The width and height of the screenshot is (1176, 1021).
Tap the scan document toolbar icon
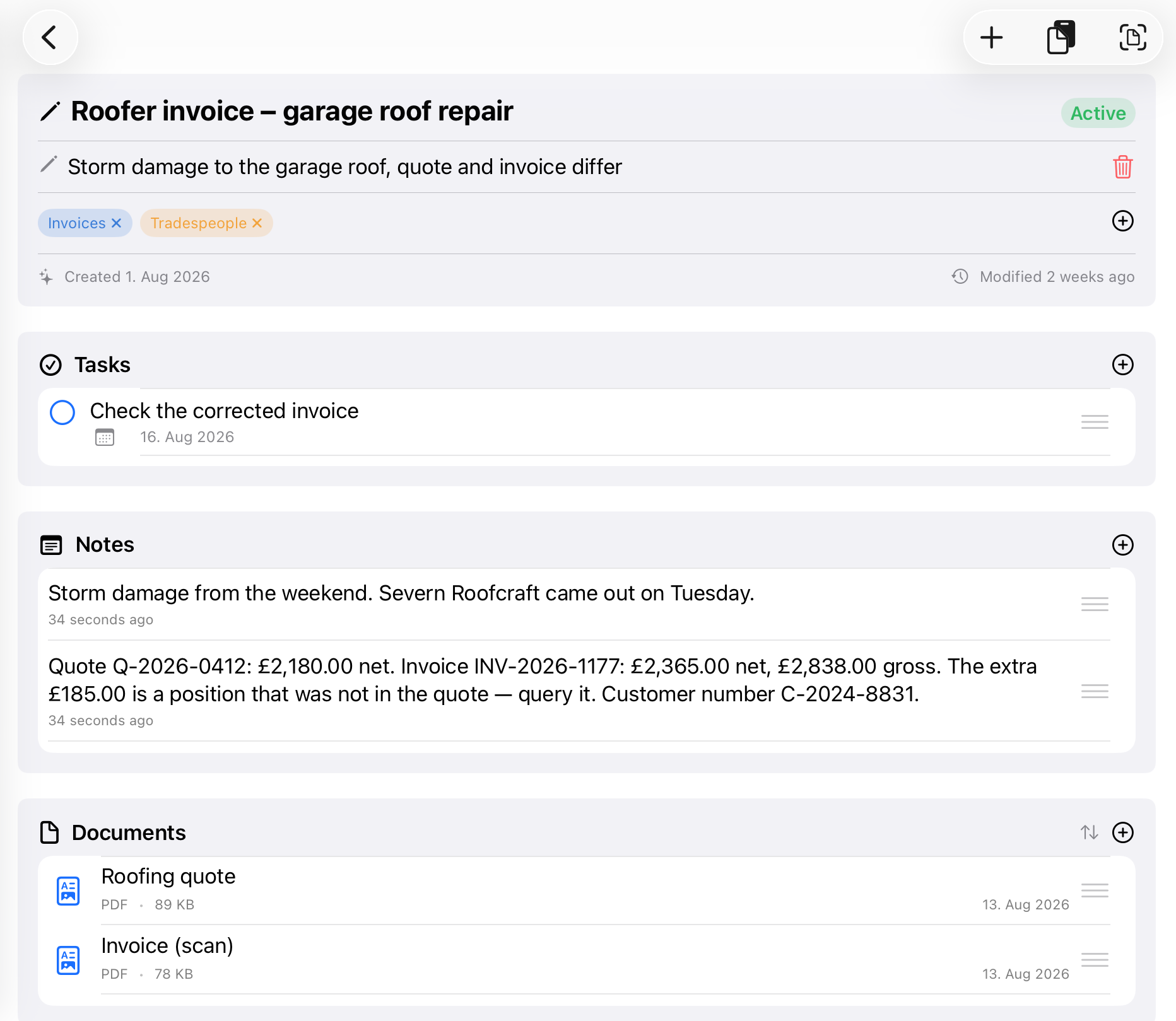pyautogui.click(x=1132, y=37)
